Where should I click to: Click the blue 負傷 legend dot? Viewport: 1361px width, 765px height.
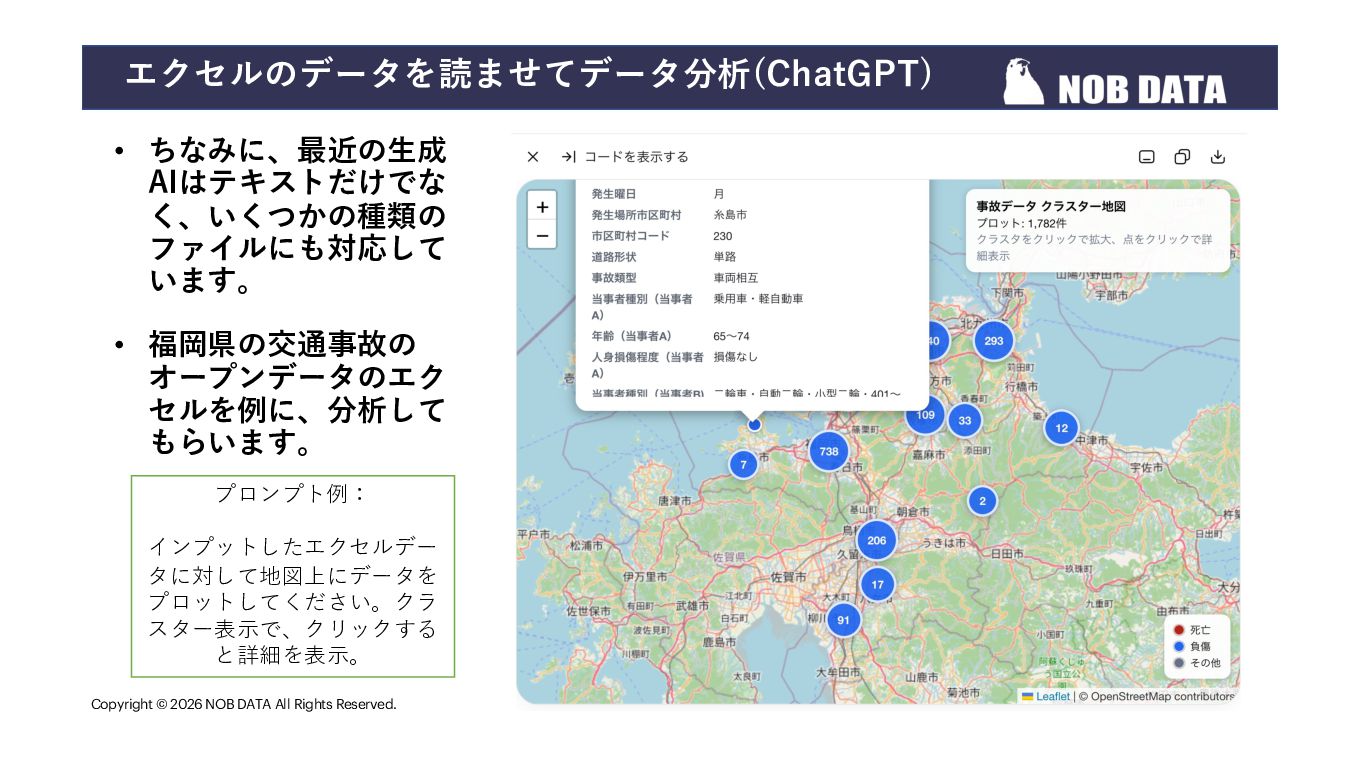click(1179, 646)
